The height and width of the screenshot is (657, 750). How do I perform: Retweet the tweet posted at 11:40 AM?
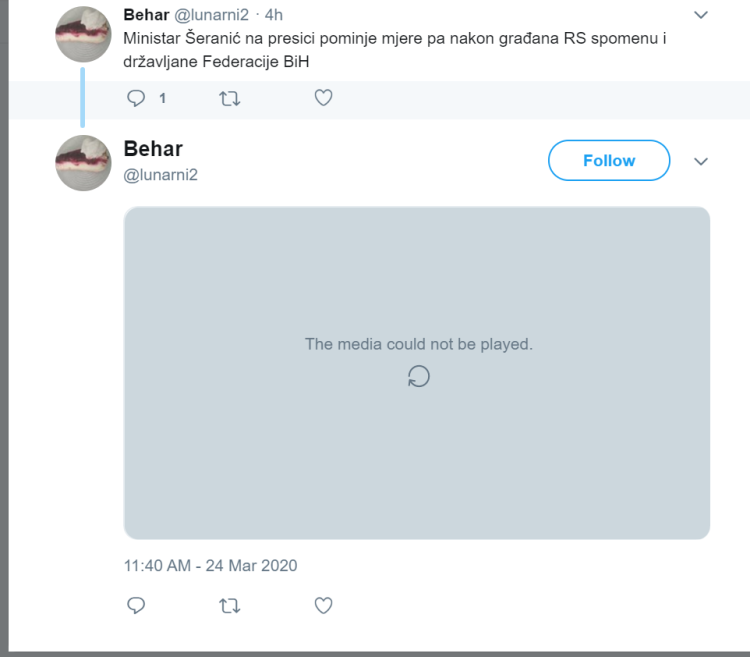[229, 605]
